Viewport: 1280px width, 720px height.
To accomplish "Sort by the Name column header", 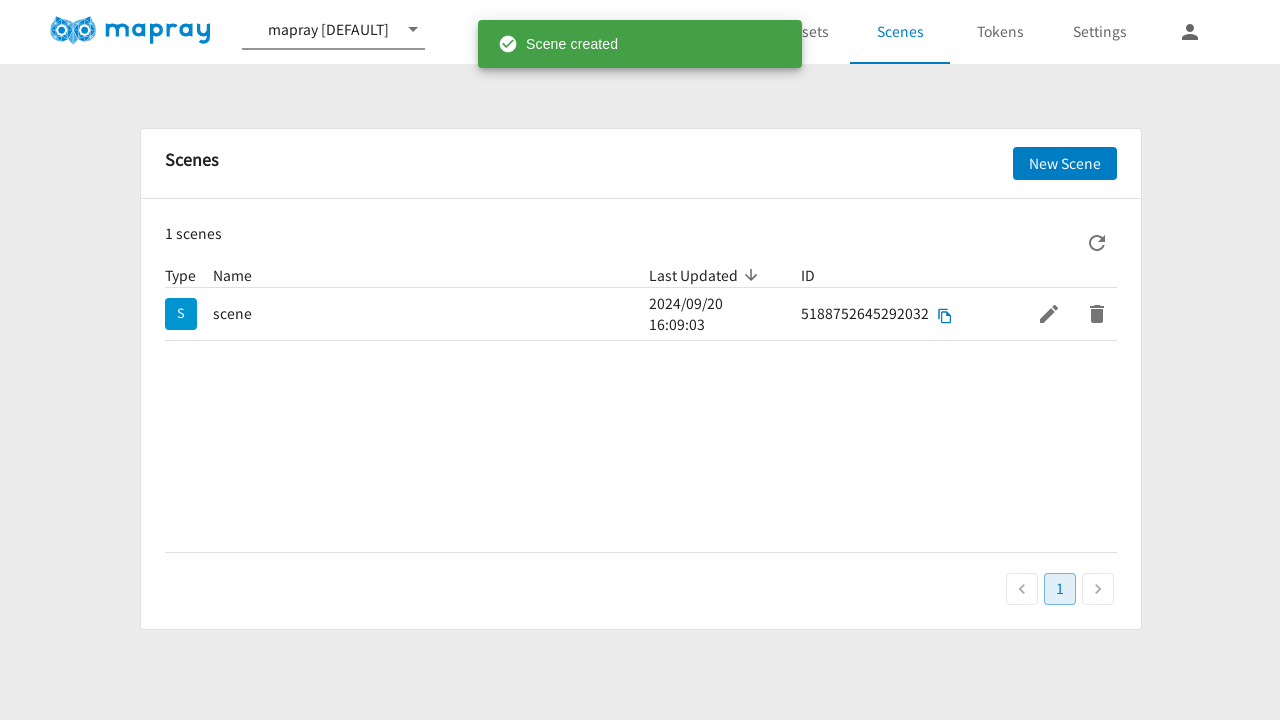I will 232,276.
